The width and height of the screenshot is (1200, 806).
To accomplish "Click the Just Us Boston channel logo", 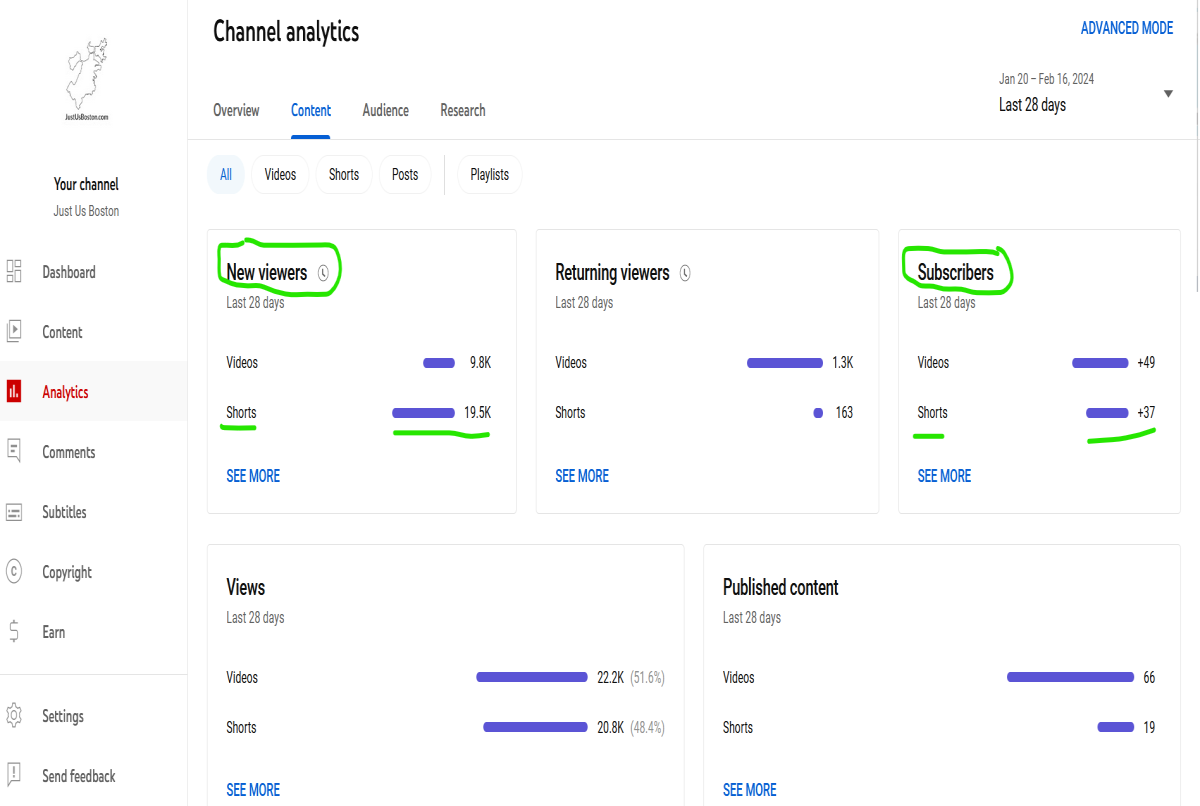I will (86, 80).
